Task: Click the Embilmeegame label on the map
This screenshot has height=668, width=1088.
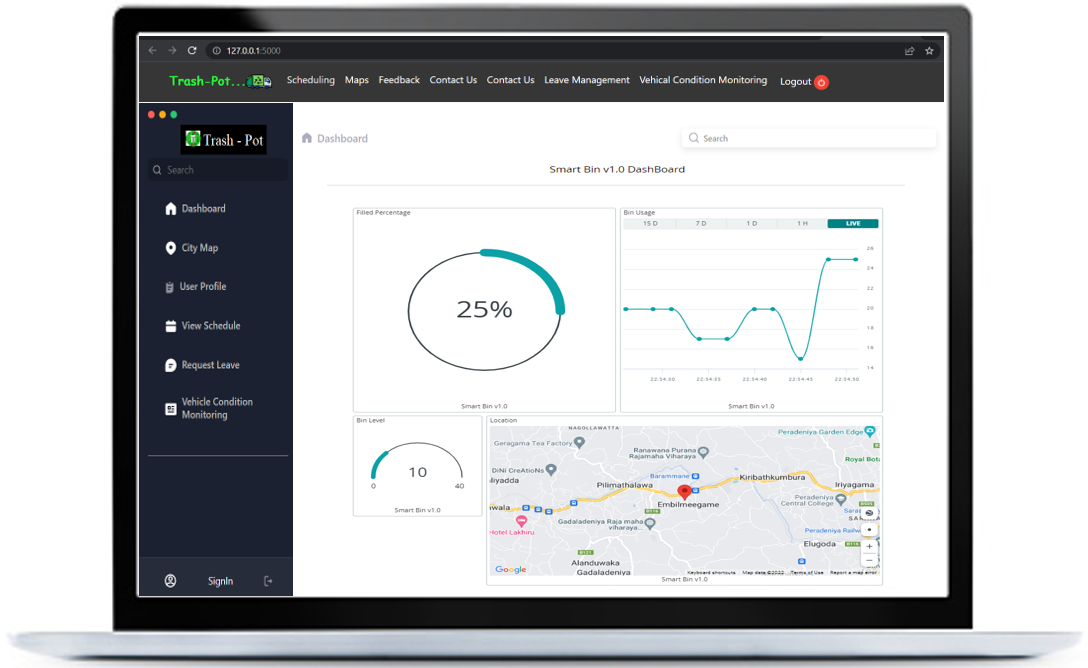Action: point(688,504)
